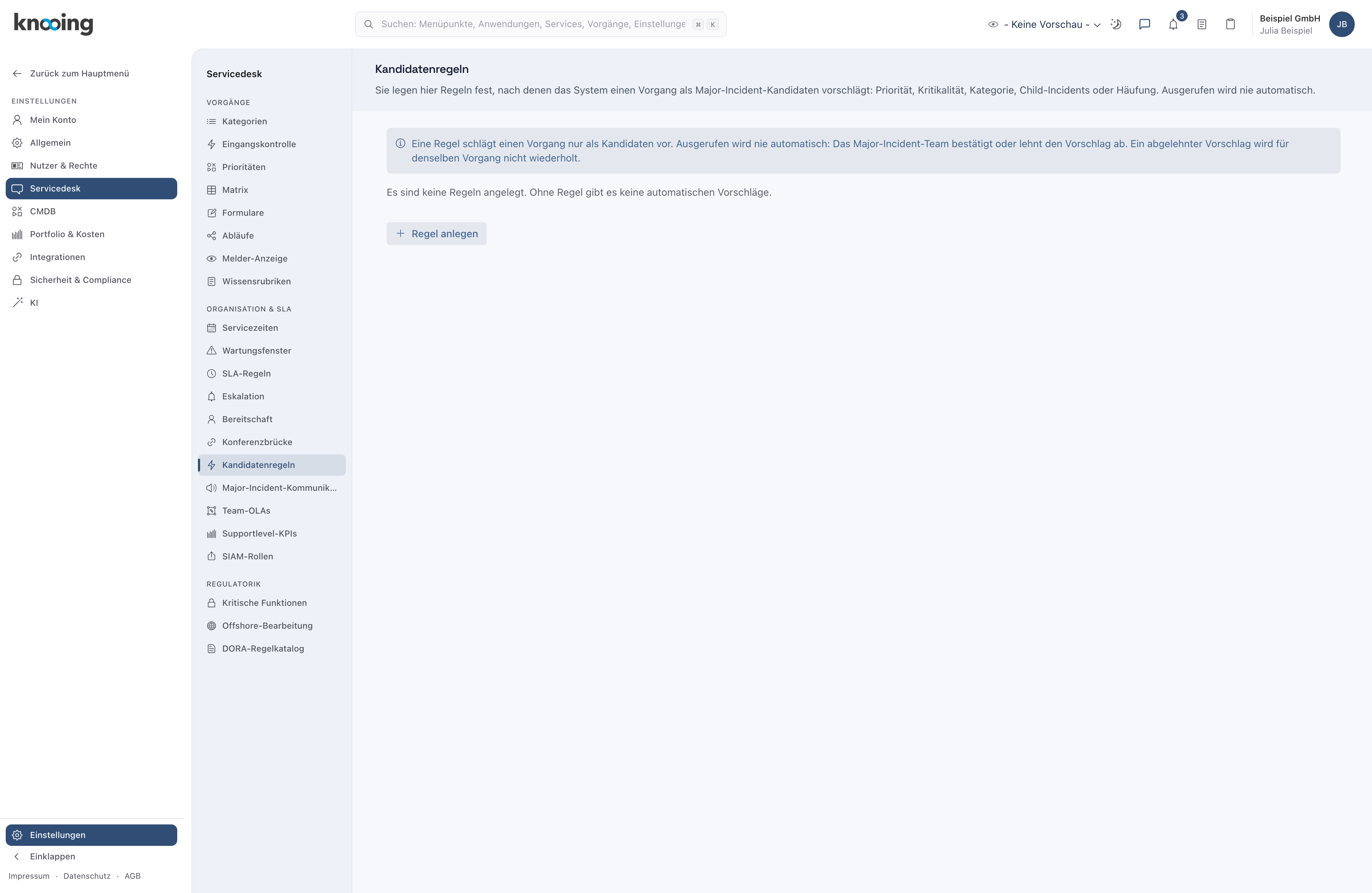Image resolution: width=1372 pixels, height=893 pixels.
Task: Click the megaphone icon beside Major-Incident-Kommunikation
Action: coord(212,488)
